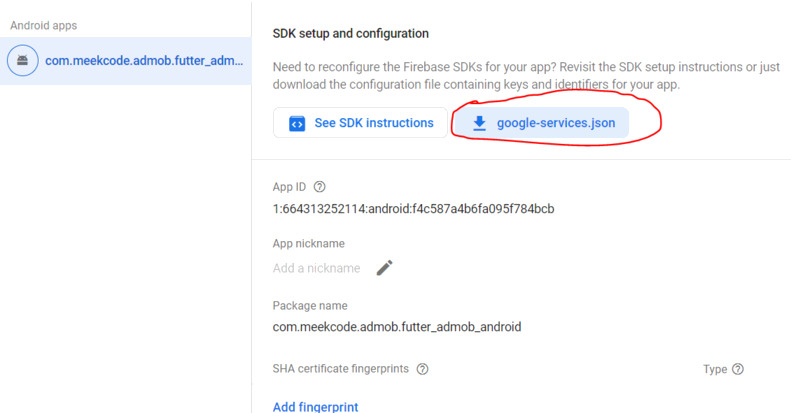Viewport: 791px width, 413px height.
Task: Click the Type column label
Action: [715, 369]
